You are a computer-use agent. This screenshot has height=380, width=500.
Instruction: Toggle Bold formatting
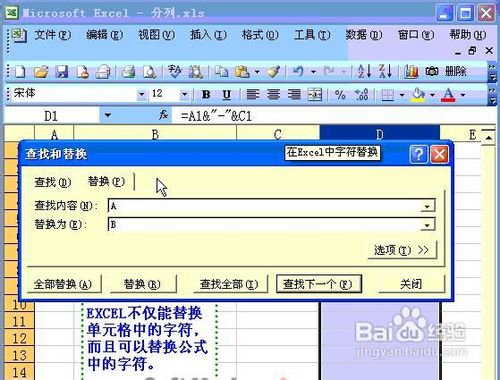(206, 95)
